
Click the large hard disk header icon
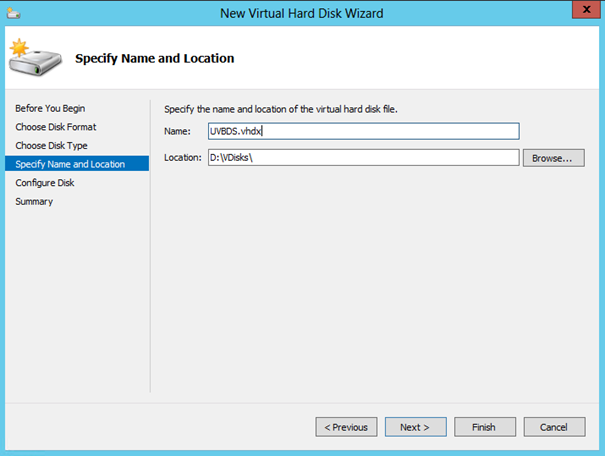[x=35, y=57]
